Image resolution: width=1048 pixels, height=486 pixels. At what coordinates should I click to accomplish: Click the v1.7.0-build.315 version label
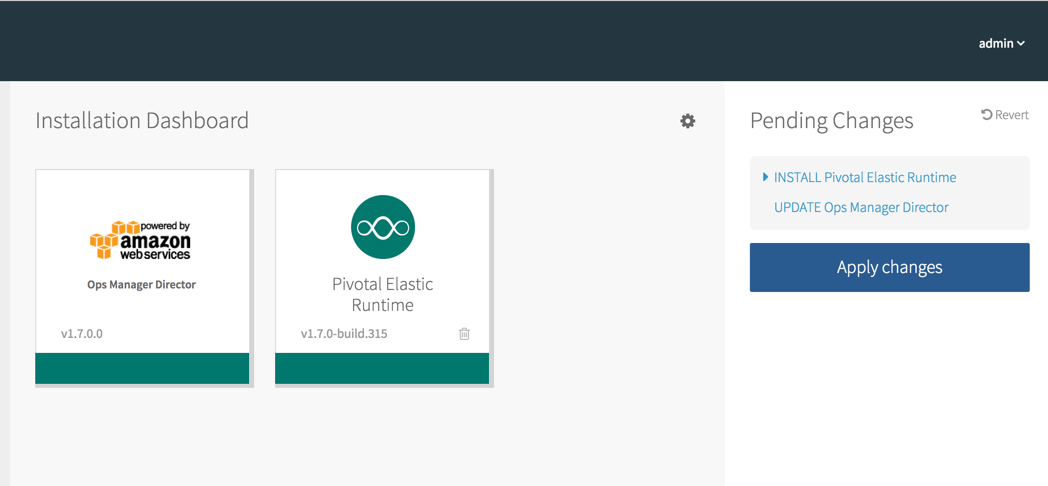pos(344,334)
